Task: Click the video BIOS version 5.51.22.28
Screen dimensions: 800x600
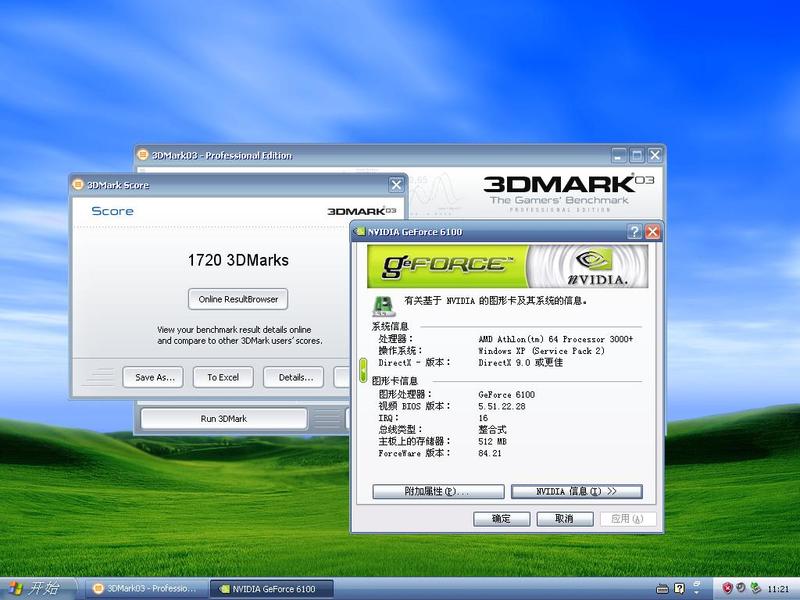Action: [x=502, y=406]
